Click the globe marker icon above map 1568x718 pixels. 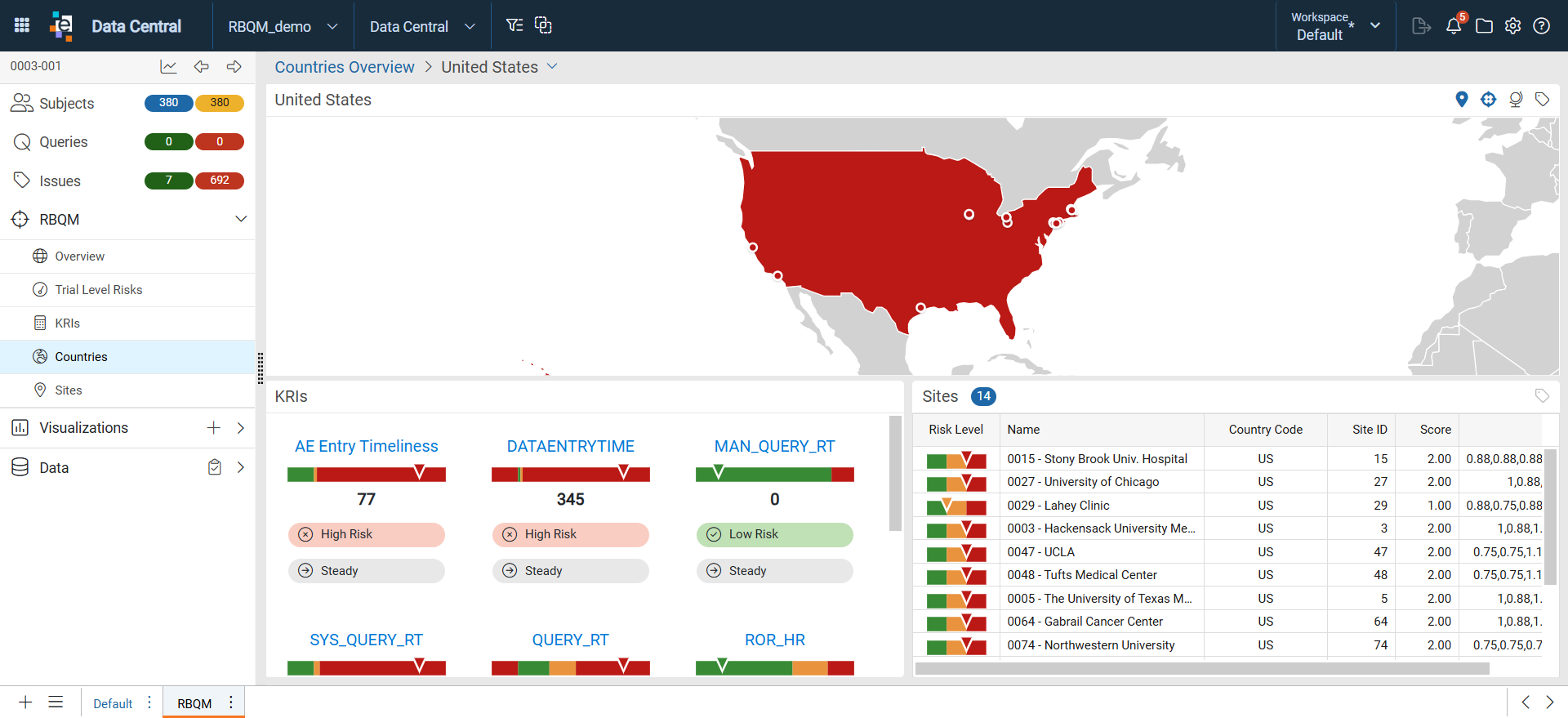(x=1516, y=99)
